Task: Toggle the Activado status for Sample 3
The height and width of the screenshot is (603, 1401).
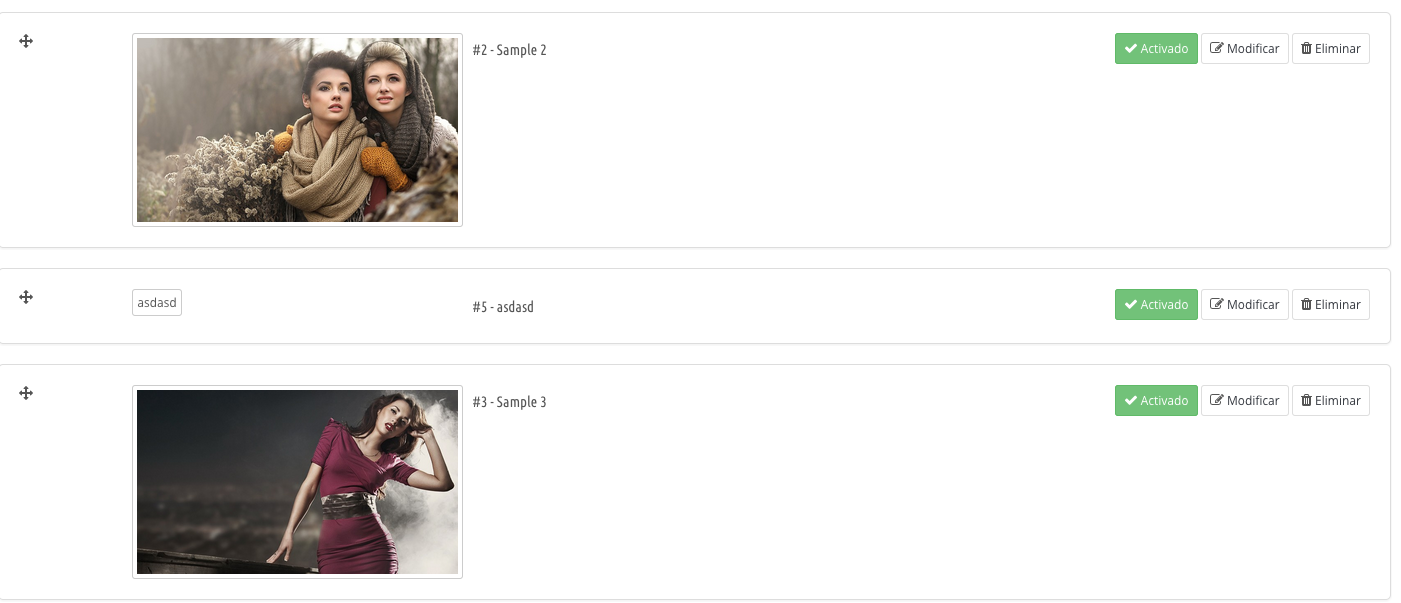Action: pos(1156,400)
